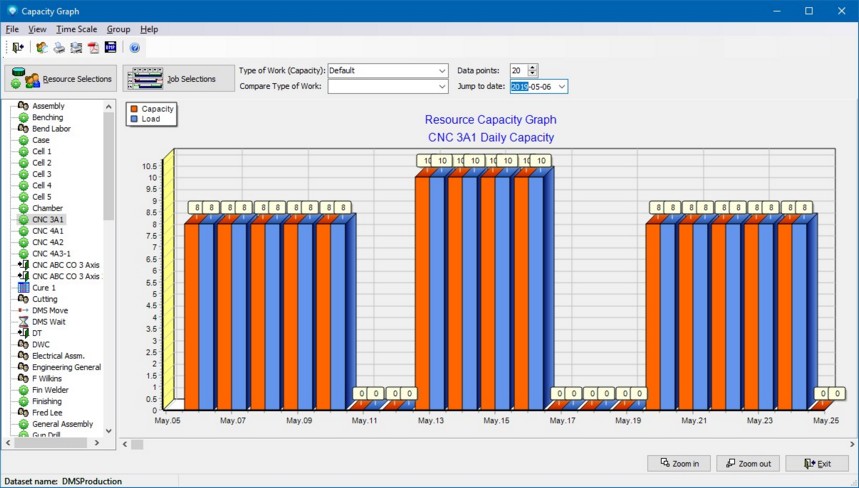Image resolution: width=859 pixels, height=488 pixels.
Task: Click the save as BMP icon
Action: pos(110,48)
